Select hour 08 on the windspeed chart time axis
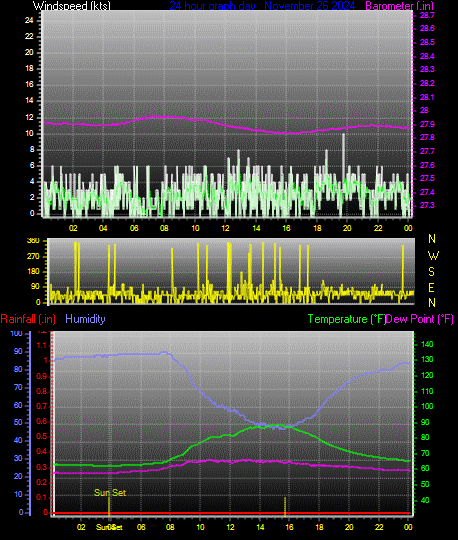Screen dimensions: 458x540 (164, 228)
